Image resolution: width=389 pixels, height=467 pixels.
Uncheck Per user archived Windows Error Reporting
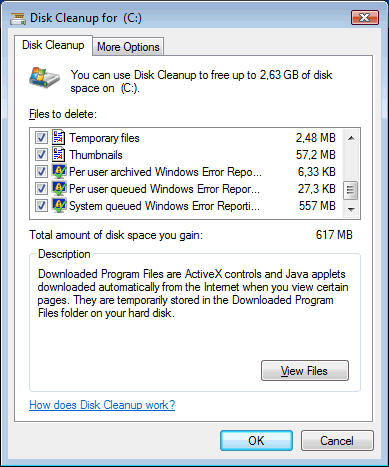[41, 172]
